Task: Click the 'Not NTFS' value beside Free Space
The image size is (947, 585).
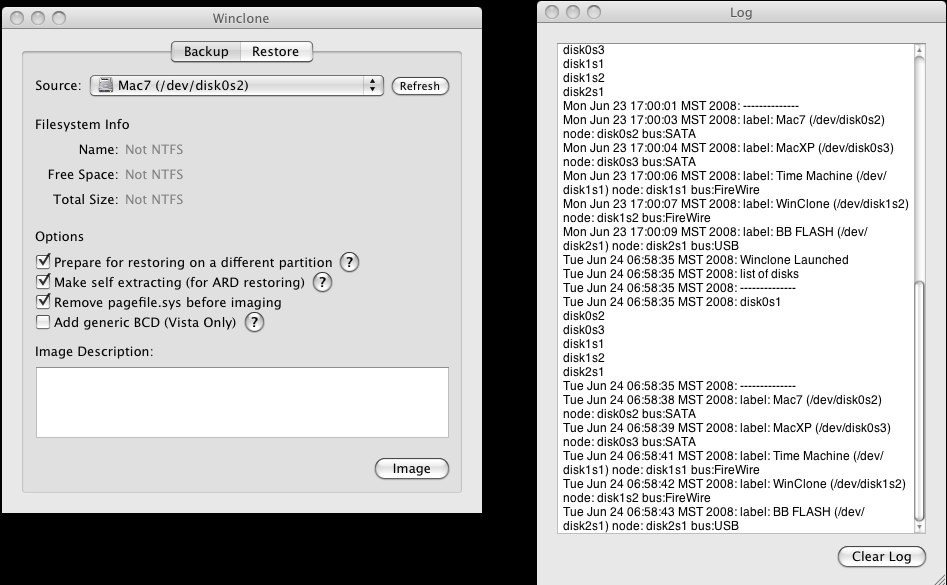Action: [x=154, y=174]
